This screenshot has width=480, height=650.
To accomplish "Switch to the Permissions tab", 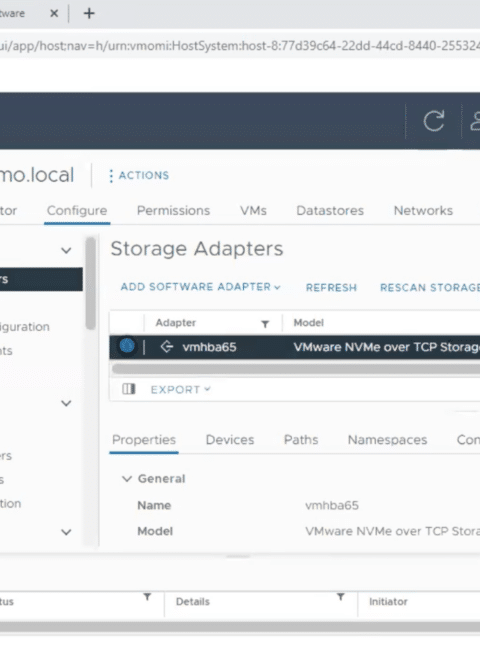I will pyautogui.click(x=173, y=211).
